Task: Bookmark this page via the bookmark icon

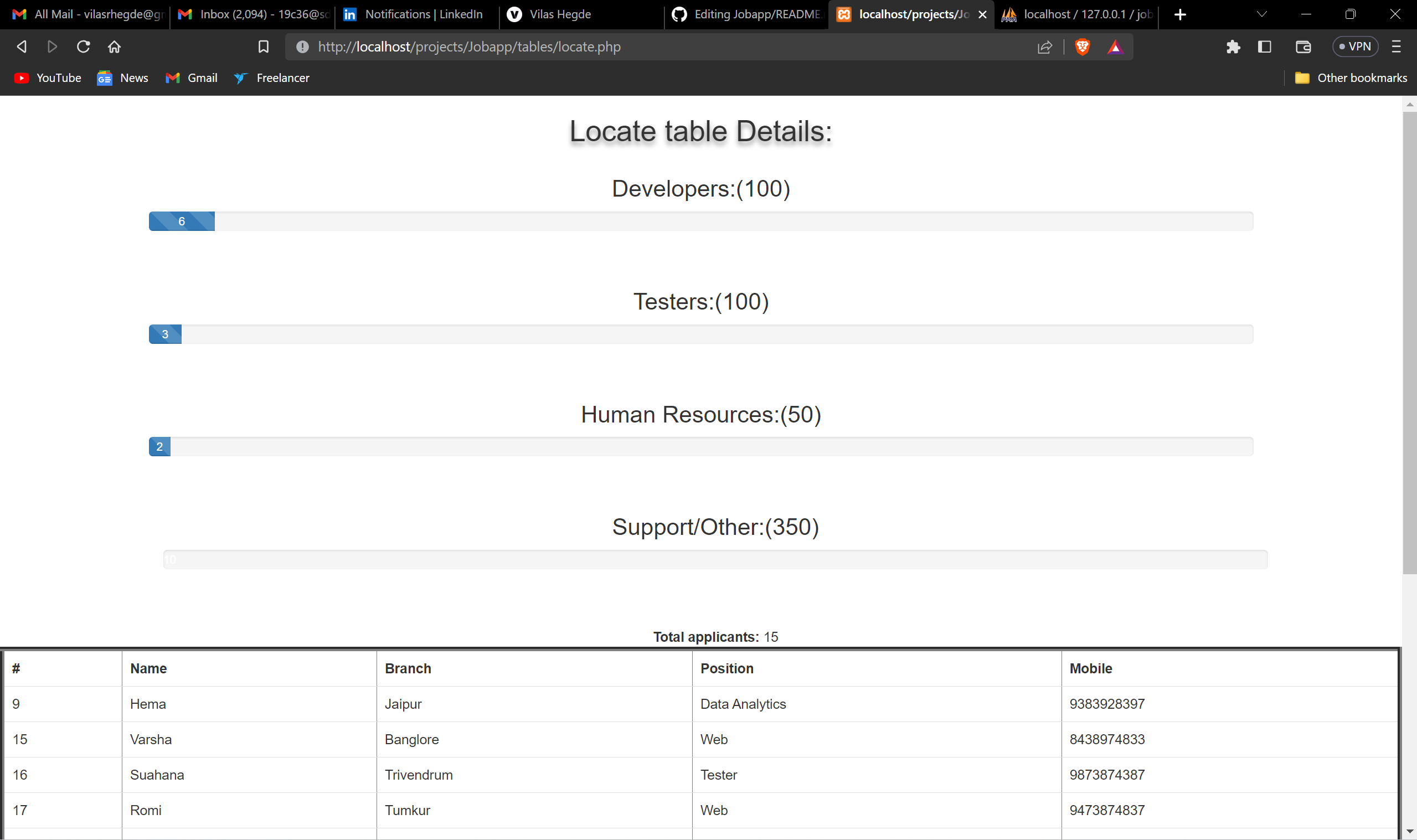Action: (x=263, y=47)
